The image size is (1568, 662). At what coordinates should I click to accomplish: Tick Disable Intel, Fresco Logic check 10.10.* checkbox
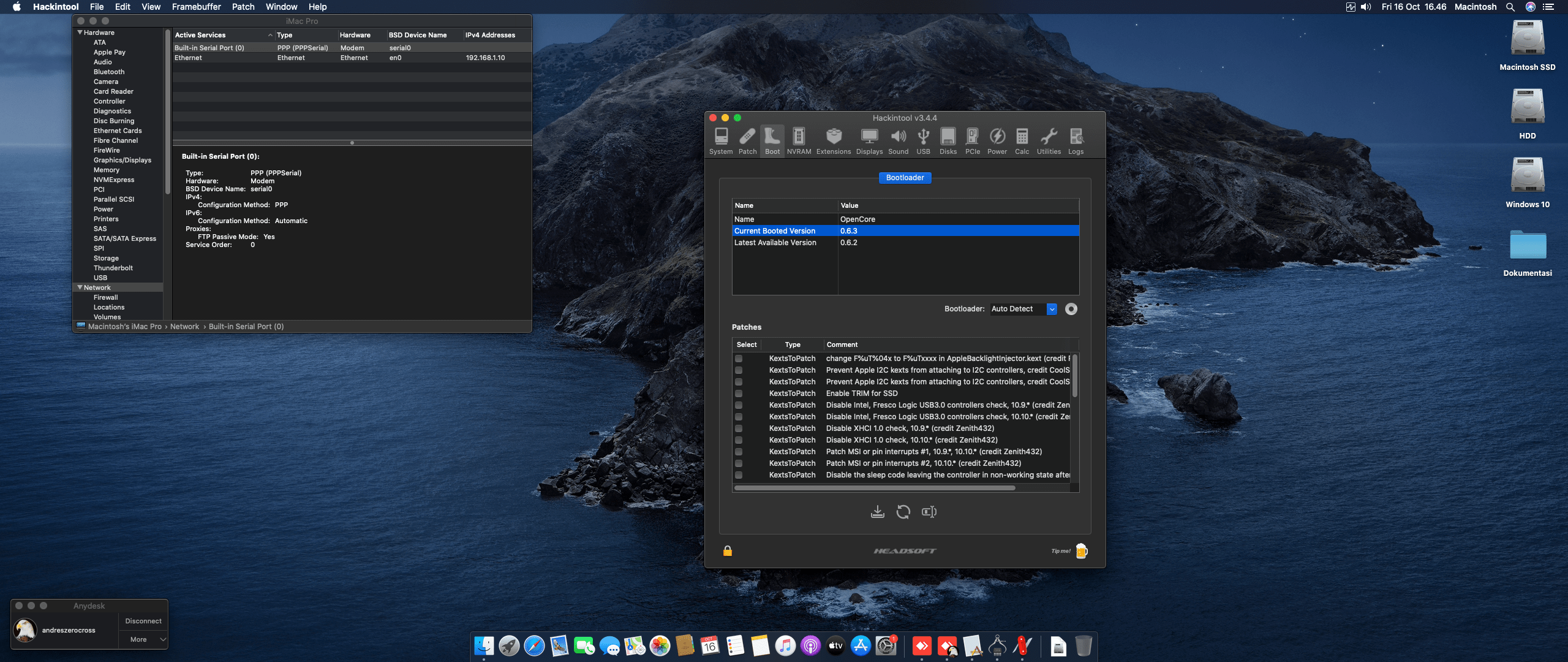click(x=739, y=417)
